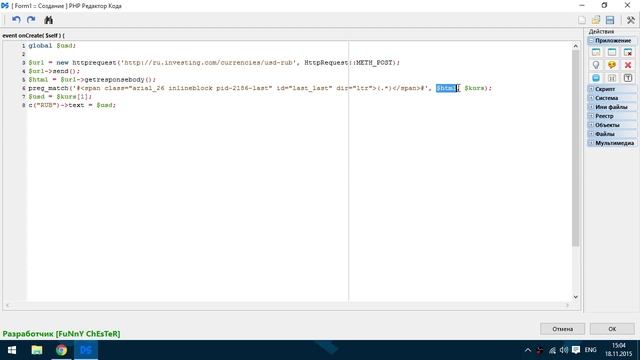Click the red X action icon

point(628,65)
